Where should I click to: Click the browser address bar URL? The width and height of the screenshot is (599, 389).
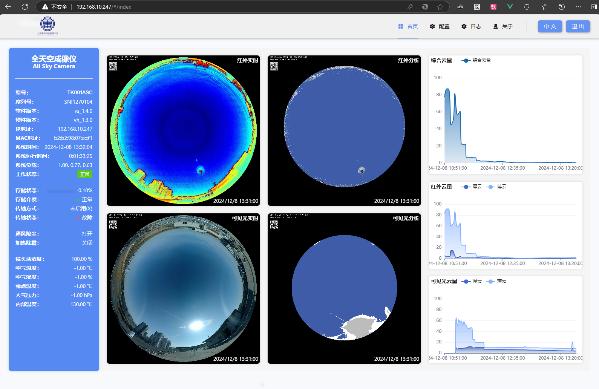click(104, 7)
